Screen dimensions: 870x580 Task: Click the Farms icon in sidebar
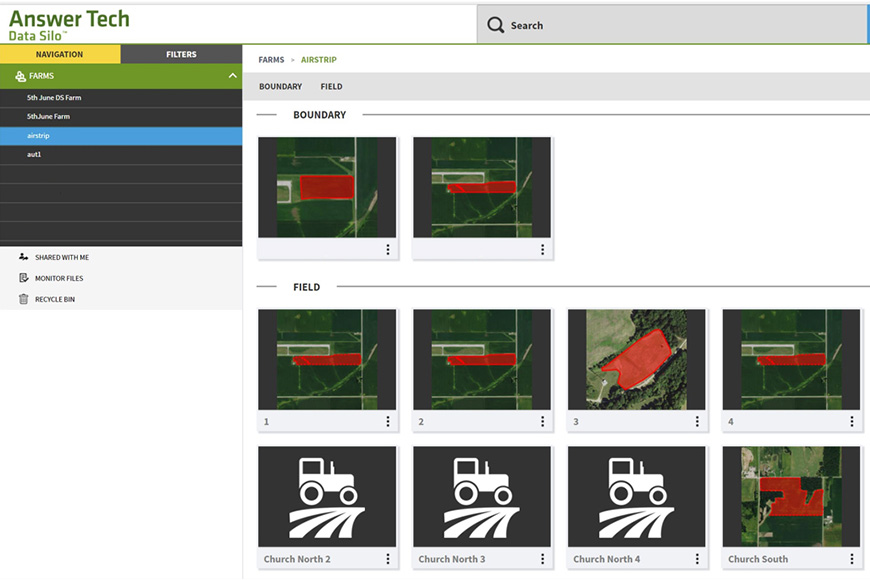coord(20,76)
